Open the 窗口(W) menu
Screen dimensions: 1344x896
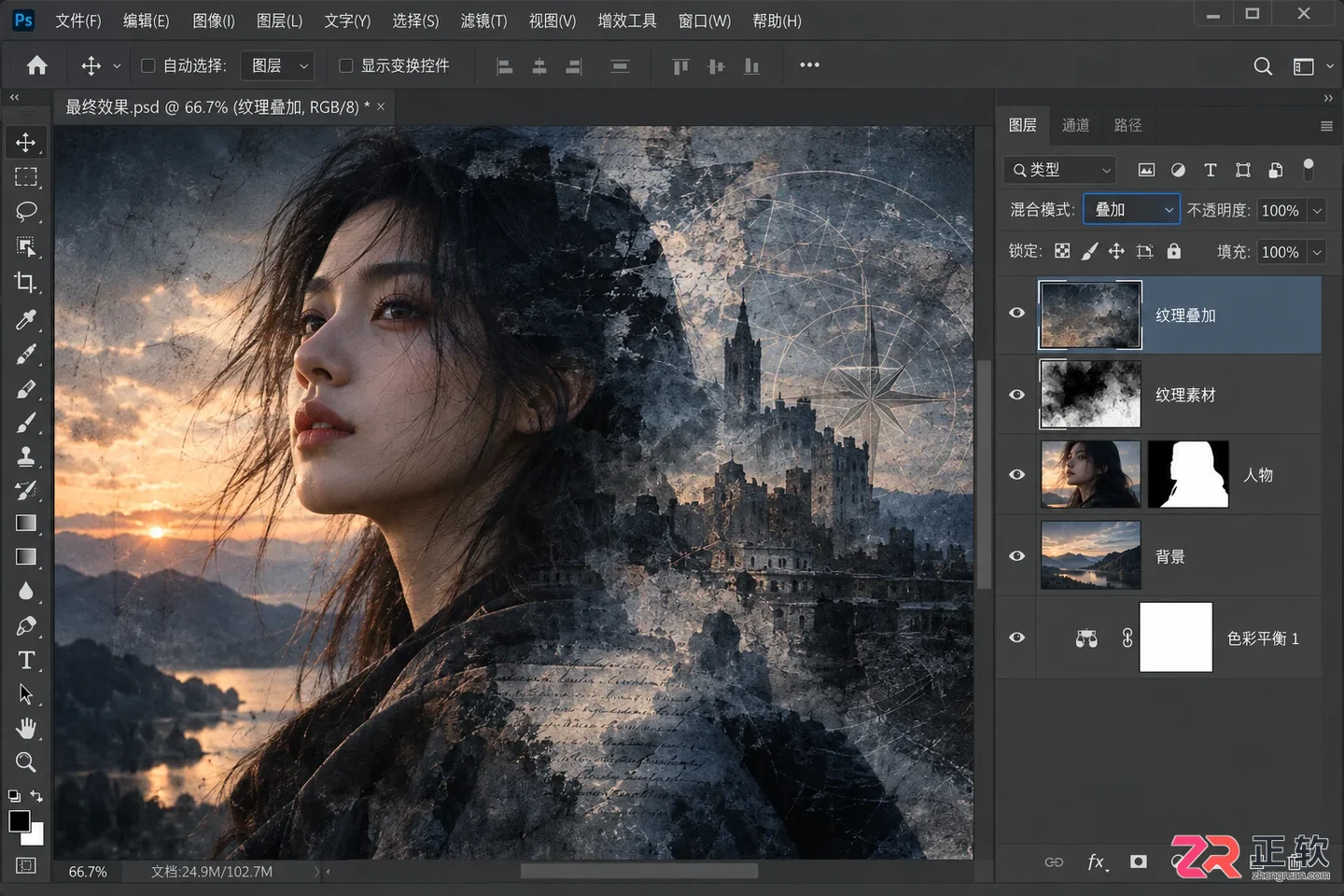705,21
